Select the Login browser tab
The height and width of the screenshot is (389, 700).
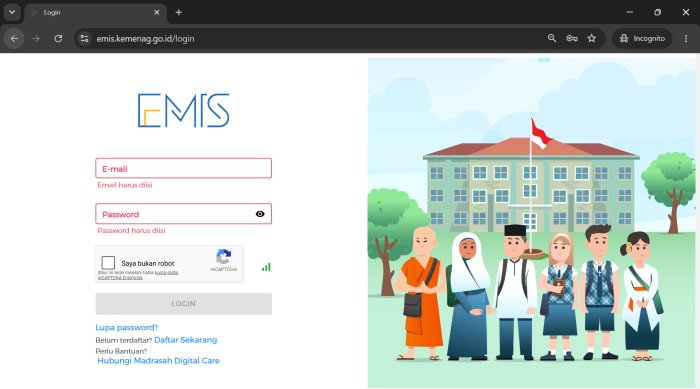click(96, 13)
